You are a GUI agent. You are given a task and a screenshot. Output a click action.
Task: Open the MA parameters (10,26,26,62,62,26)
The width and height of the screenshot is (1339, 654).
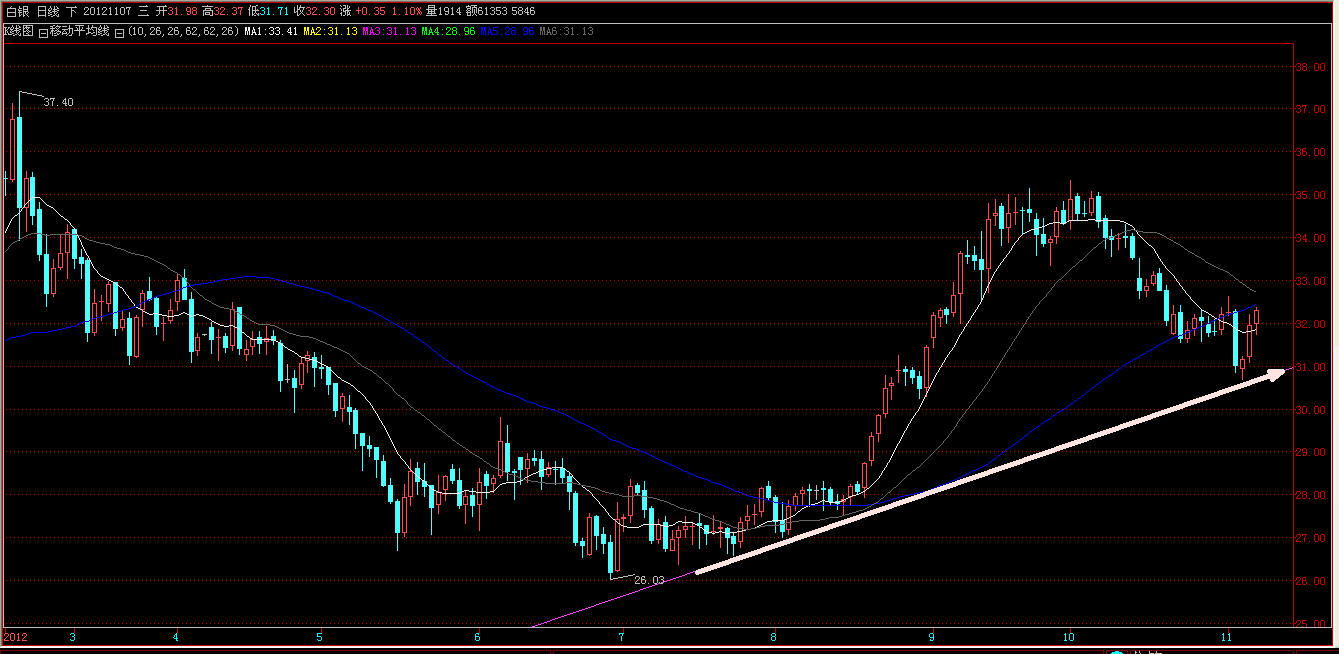click(183, 32)
